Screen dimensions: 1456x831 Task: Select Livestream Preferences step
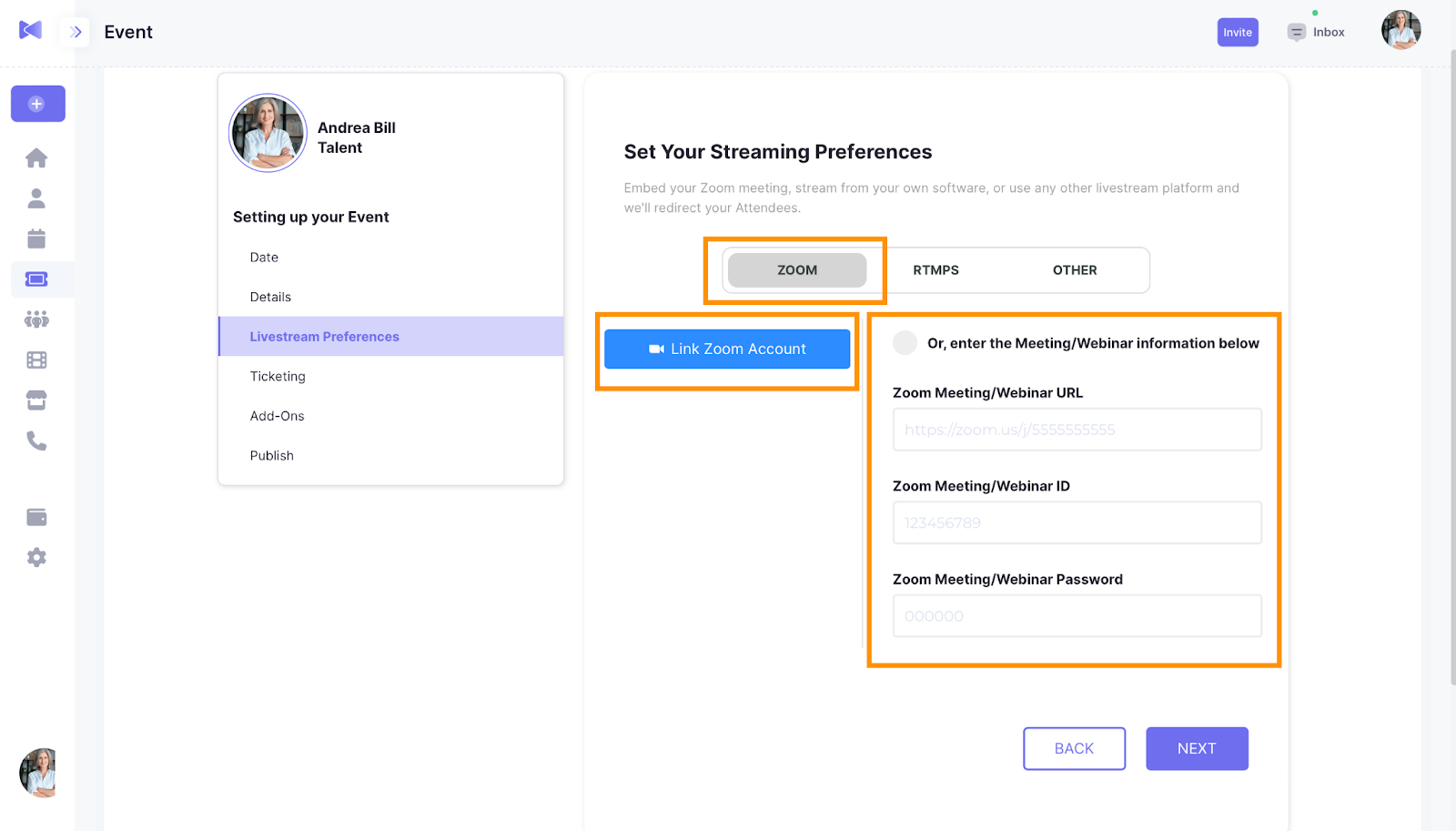coord(391,336)
